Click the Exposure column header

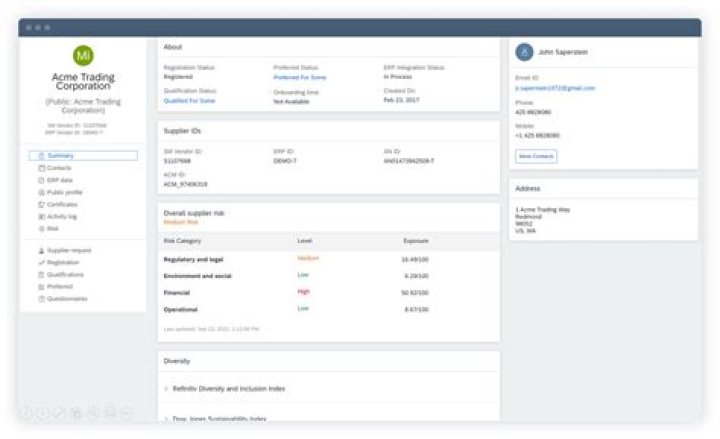pyautogui.click(x=416, y=241)
